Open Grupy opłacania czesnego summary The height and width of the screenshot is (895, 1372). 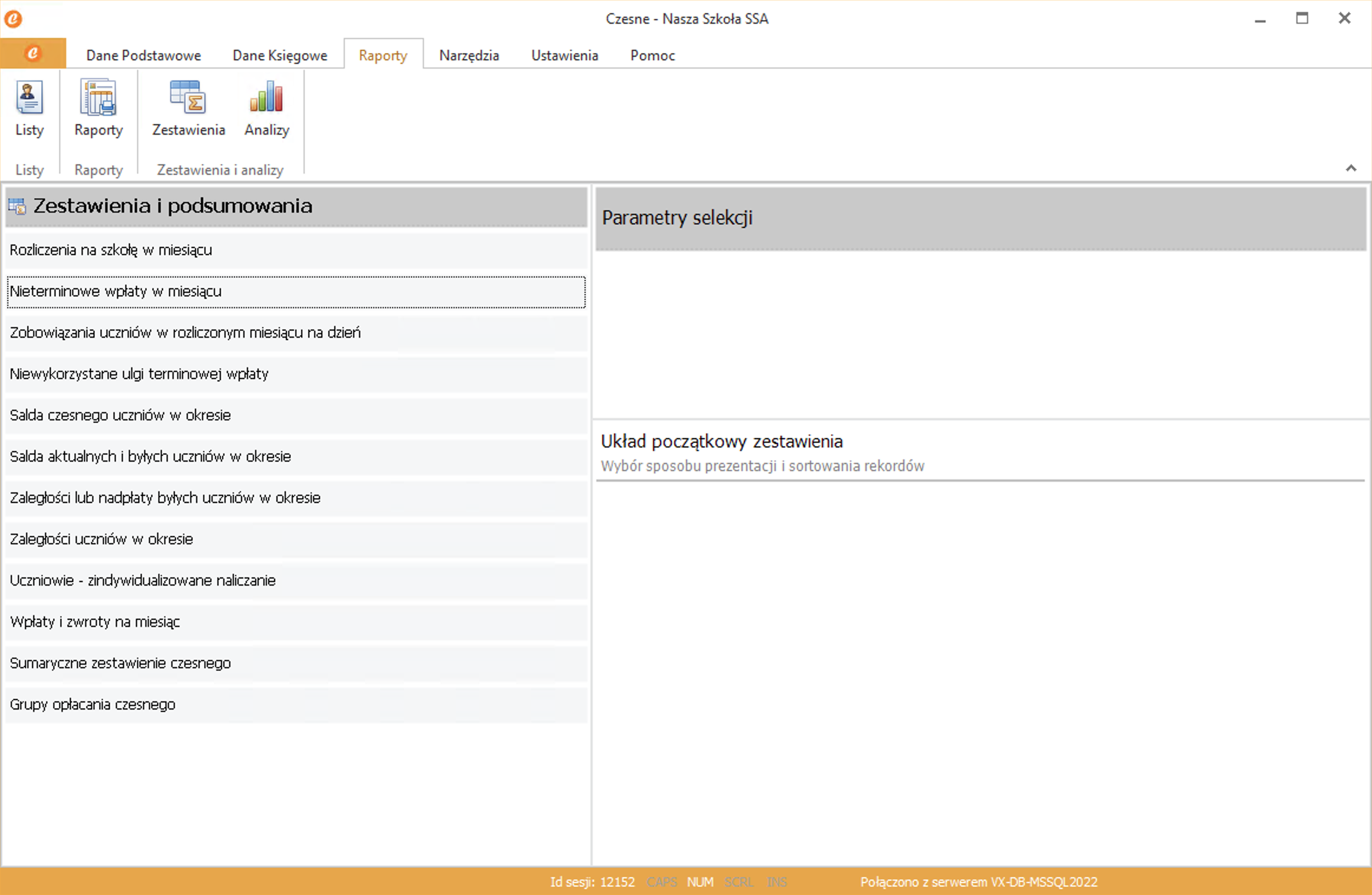[93, 705]
